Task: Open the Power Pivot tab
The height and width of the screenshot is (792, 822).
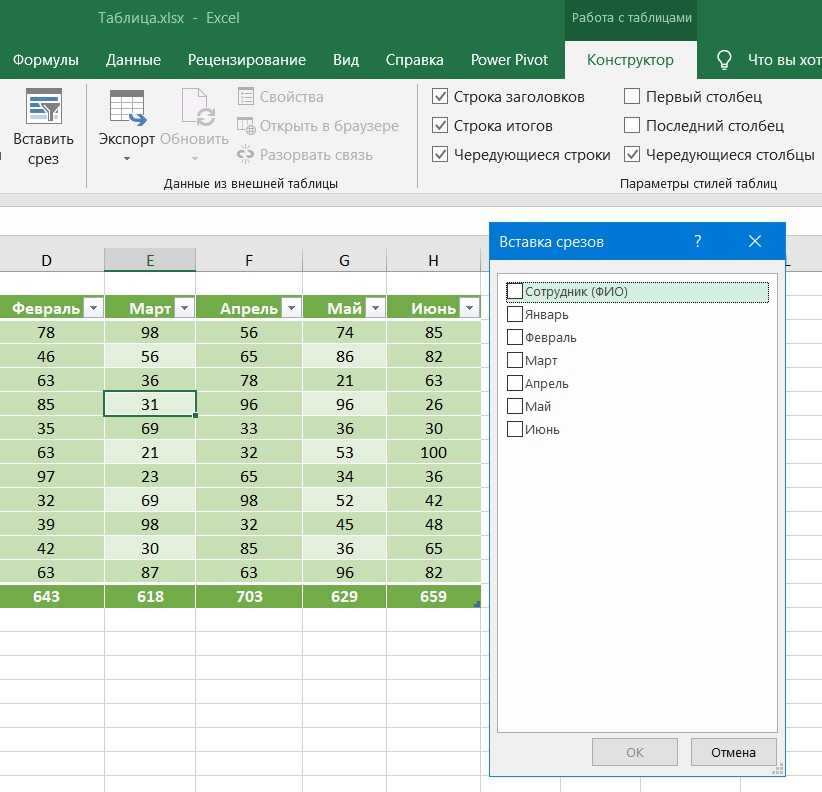Action: pyautogui.click(x=509, y=60)
